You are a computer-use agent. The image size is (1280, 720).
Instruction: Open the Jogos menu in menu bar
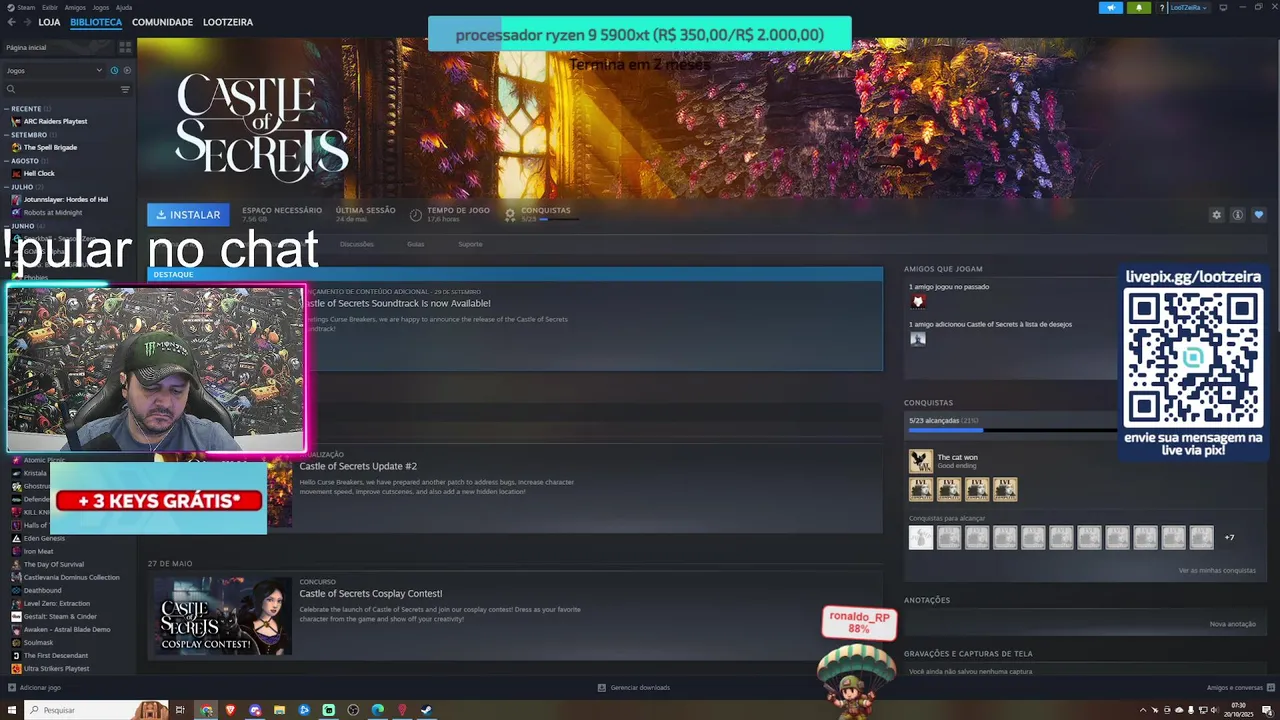(x=101, y=7)
